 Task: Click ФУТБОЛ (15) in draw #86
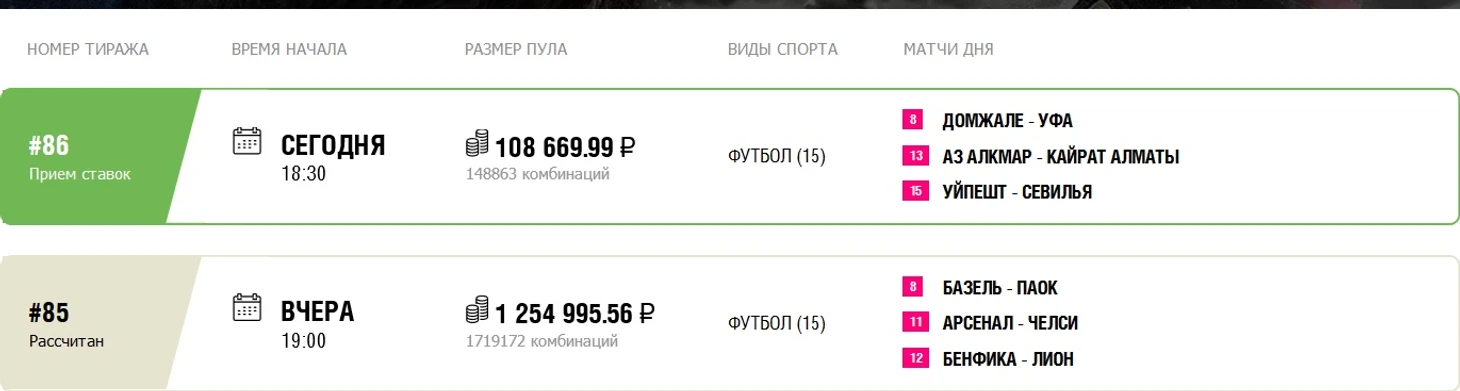pos(777,156)
